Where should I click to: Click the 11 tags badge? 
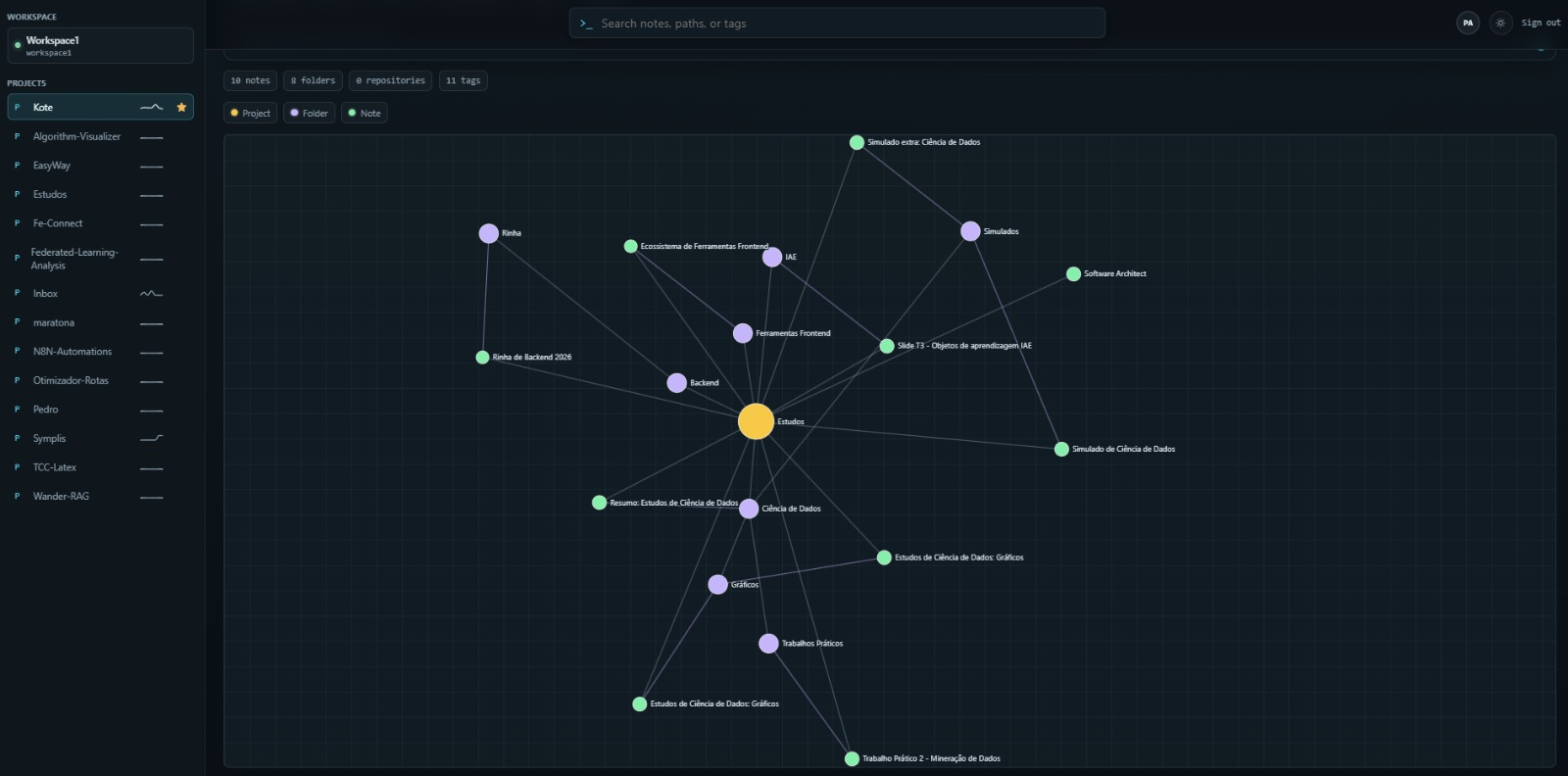pos(464,80)
